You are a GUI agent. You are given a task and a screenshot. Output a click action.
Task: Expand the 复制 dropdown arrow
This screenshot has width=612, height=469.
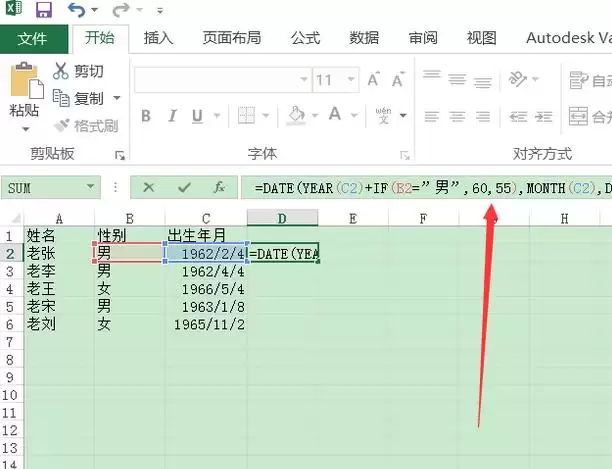pyautogui.click(x=116, y=98)
